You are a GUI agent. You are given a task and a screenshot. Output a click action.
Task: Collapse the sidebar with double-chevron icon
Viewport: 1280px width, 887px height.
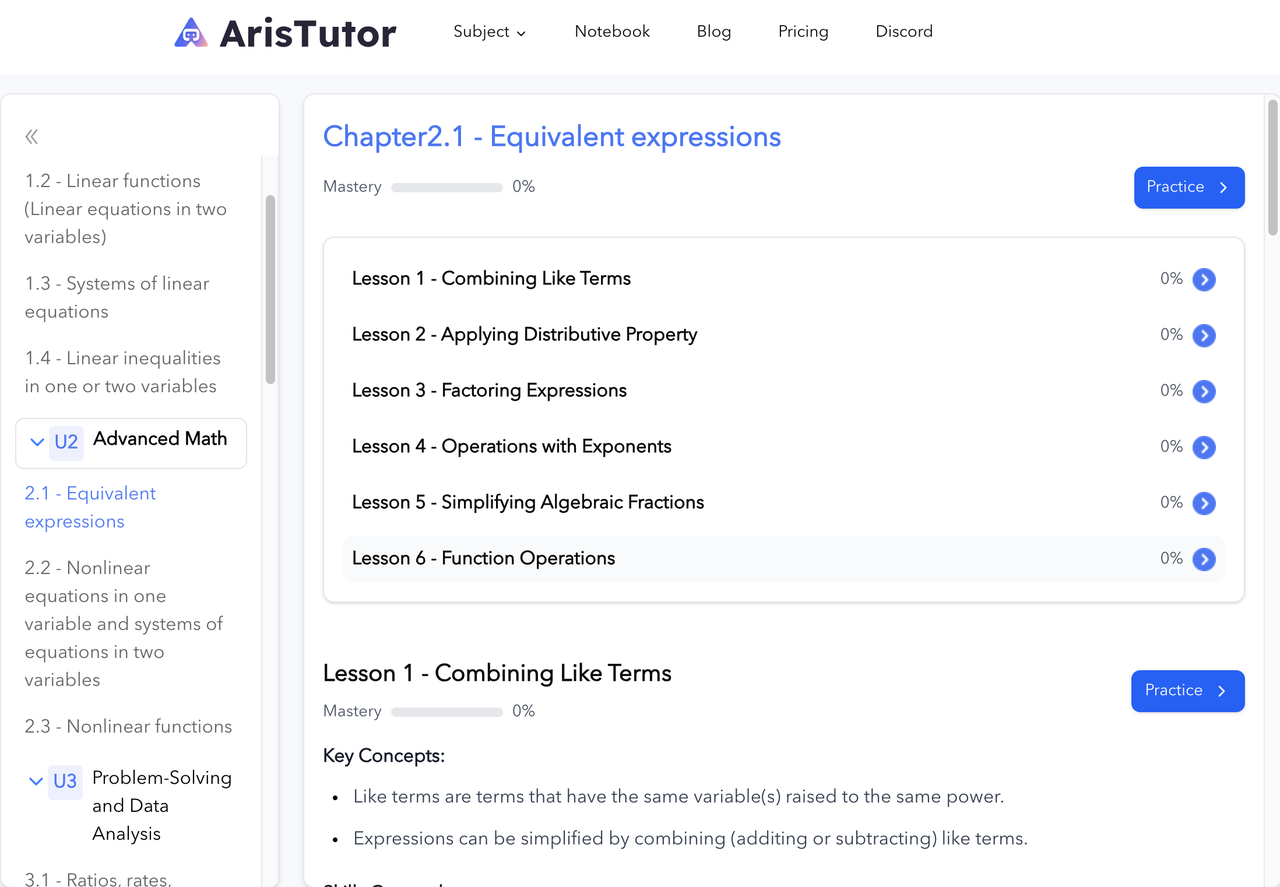[x=32, y=137]
